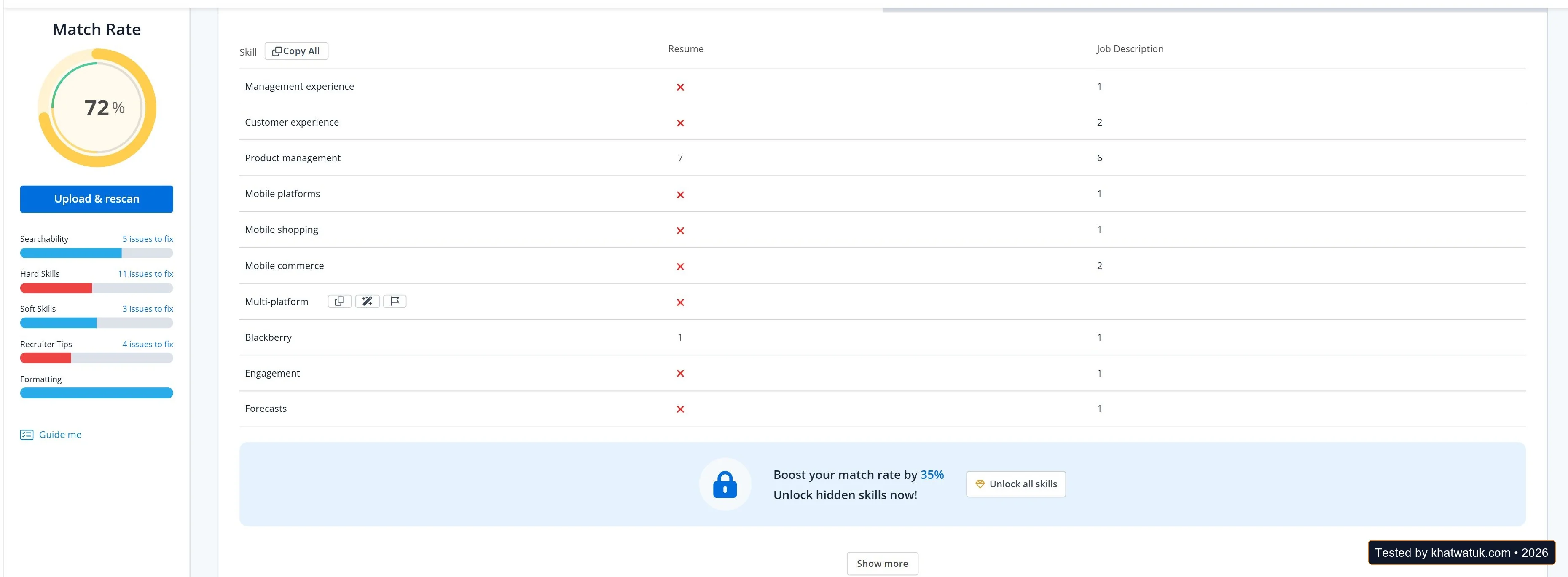
Task: Open Hard Skills 11 issues to fix
Action: (145, 274)
